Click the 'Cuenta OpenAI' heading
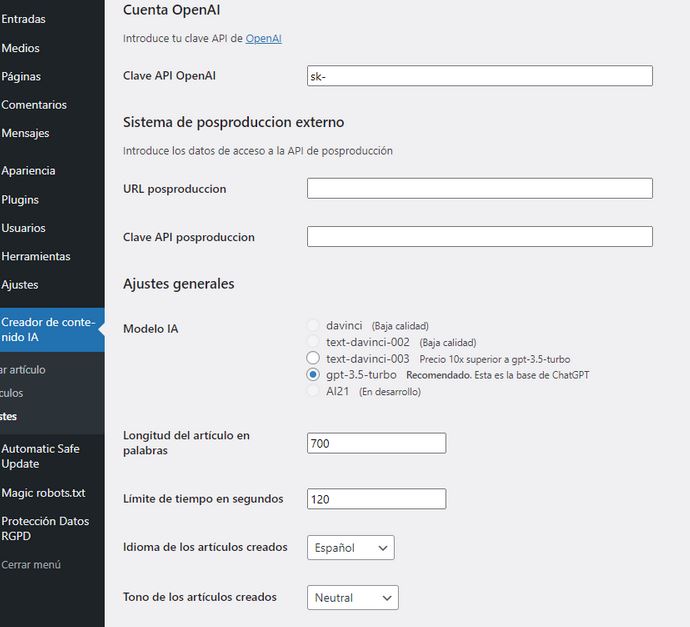The width and height of the screenshot is (690, 627). [172, 10]
